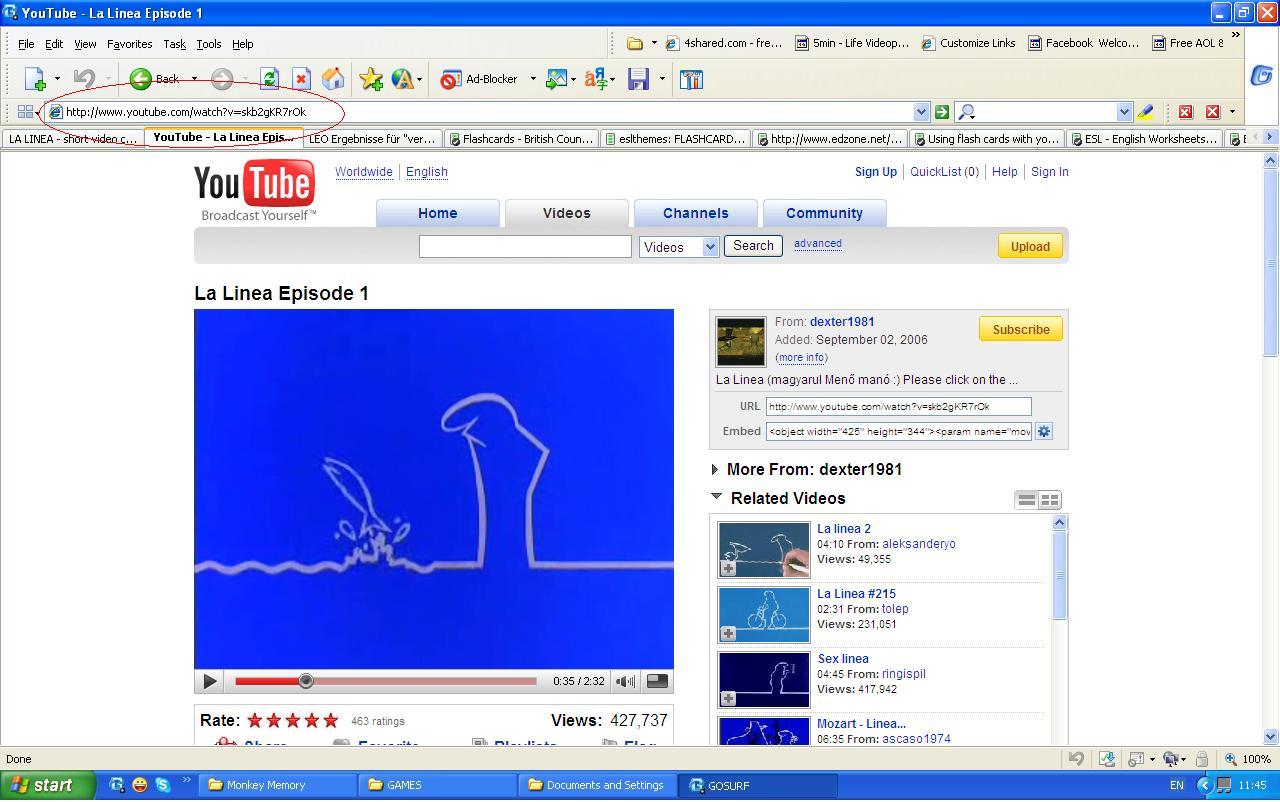Open the Tools menu
The image size is (1280, 802).
[x=208, y=44]
